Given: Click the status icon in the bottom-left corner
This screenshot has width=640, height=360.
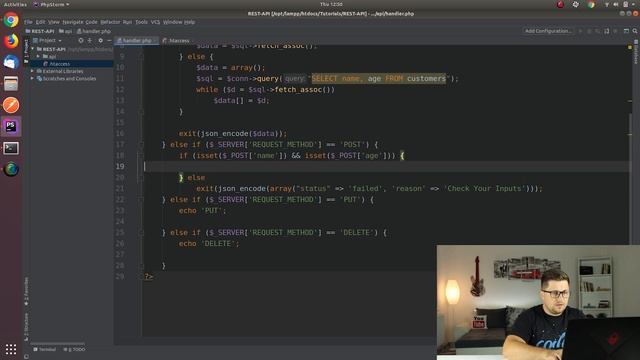Looking at the screenshot, I should [x=27, y=356].
